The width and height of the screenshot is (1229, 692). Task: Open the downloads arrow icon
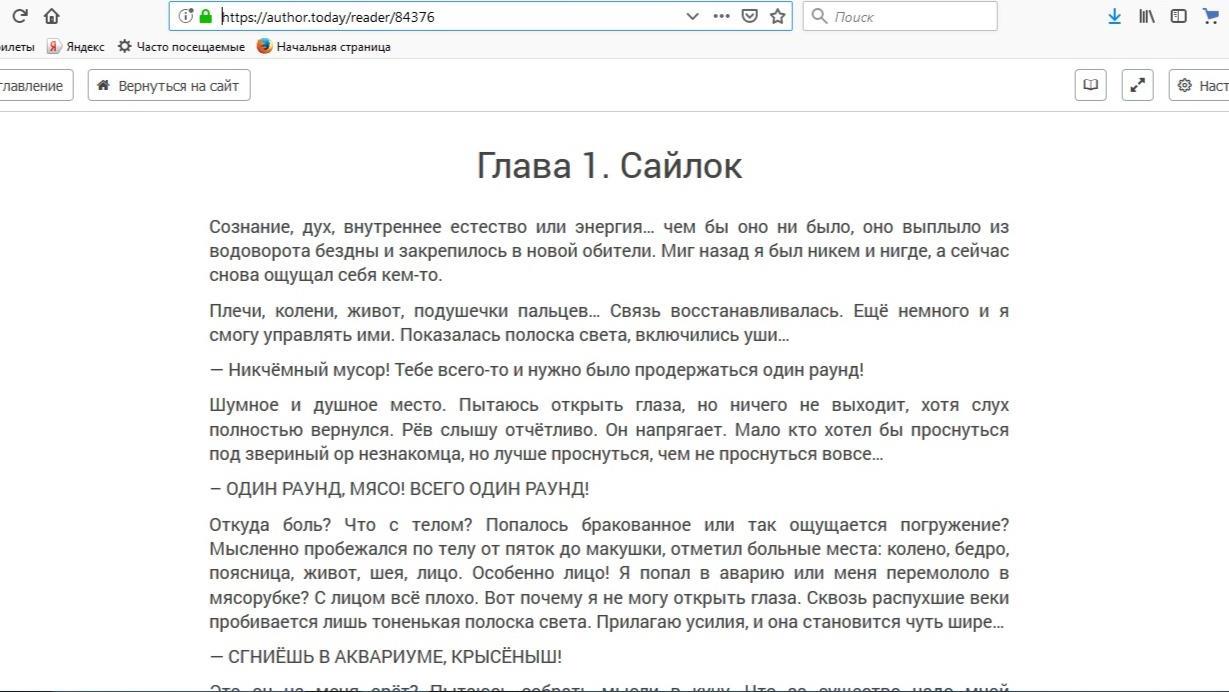(x=1114, y=16)
